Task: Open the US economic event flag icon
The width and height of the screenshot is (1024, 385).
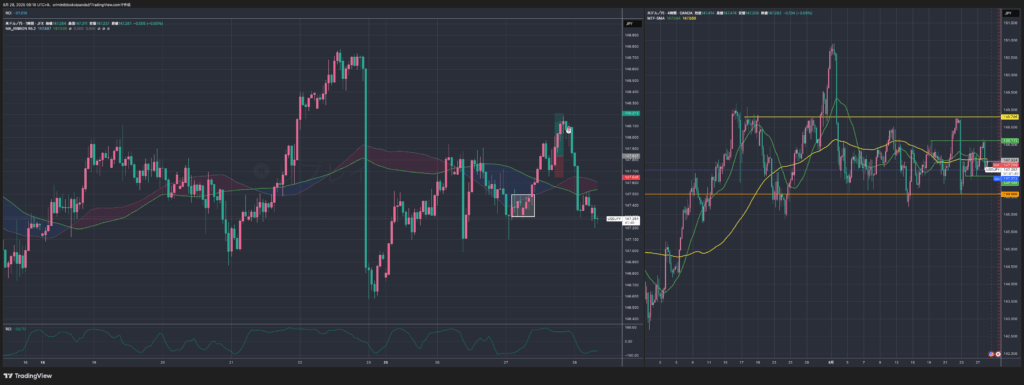Action: pos(992,353)
